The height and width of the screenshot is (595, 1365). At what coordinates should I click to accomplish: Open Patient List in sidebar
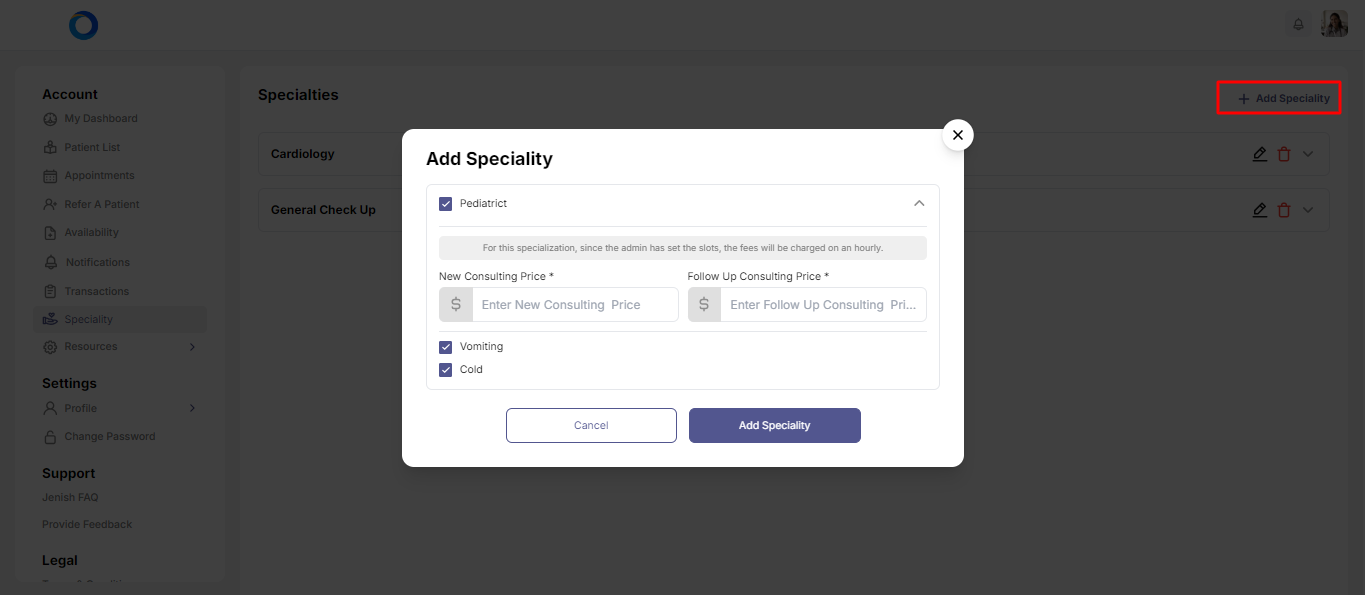[92, 147]
